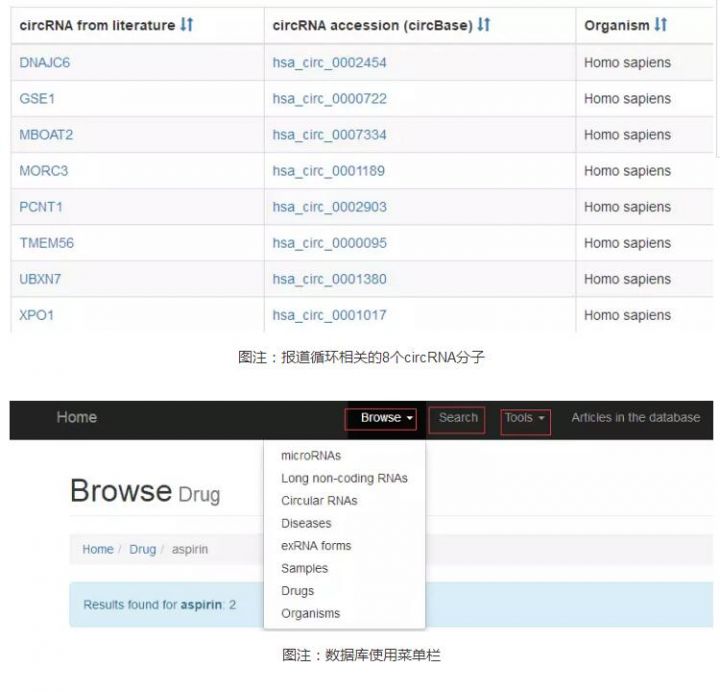Click the XPO1 circRNA entry
720x692 pixels.
point(35,315)
